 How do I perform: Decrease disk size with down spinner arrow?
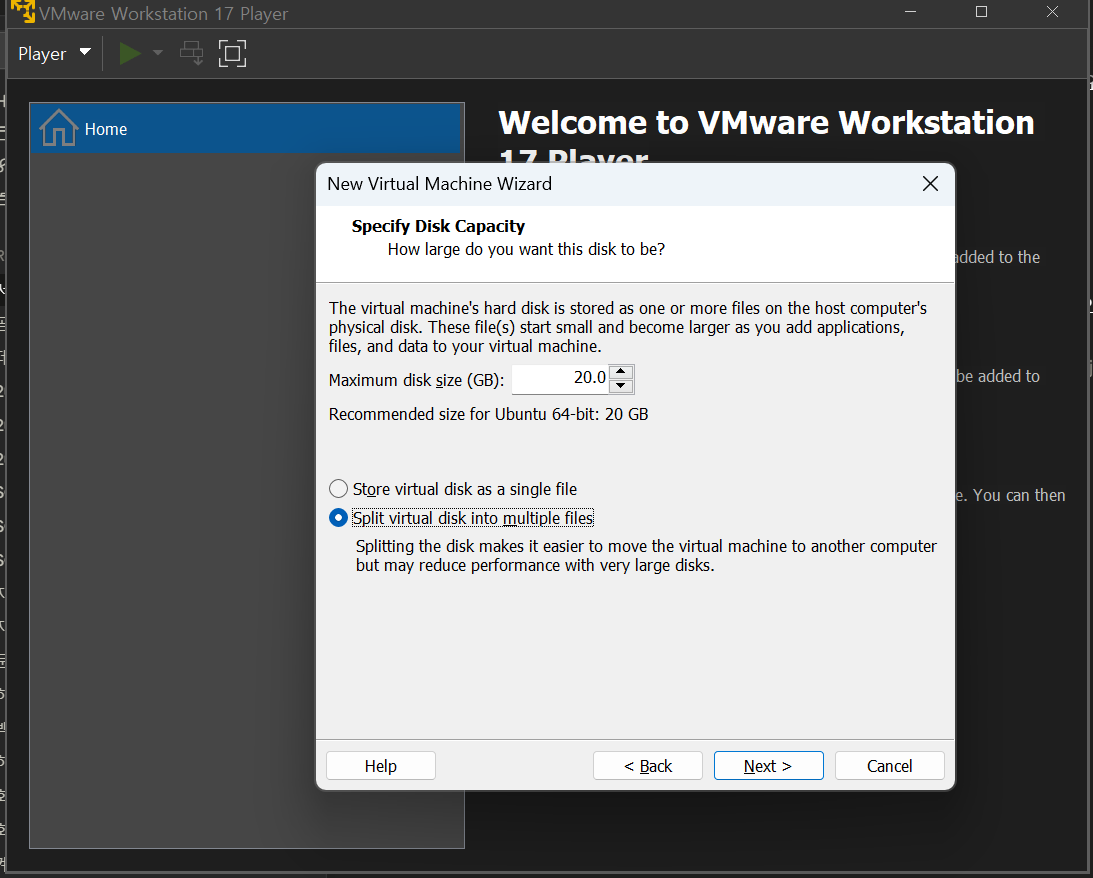point(620,387)
